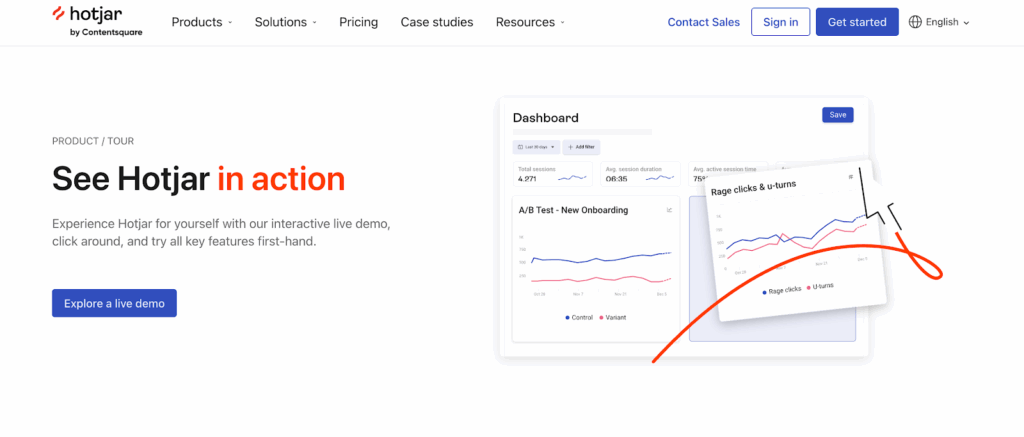This screenshot has height=437, width=1024.
Task: Click the Save button in dashboard preview
Action: [x=837, y=115]
